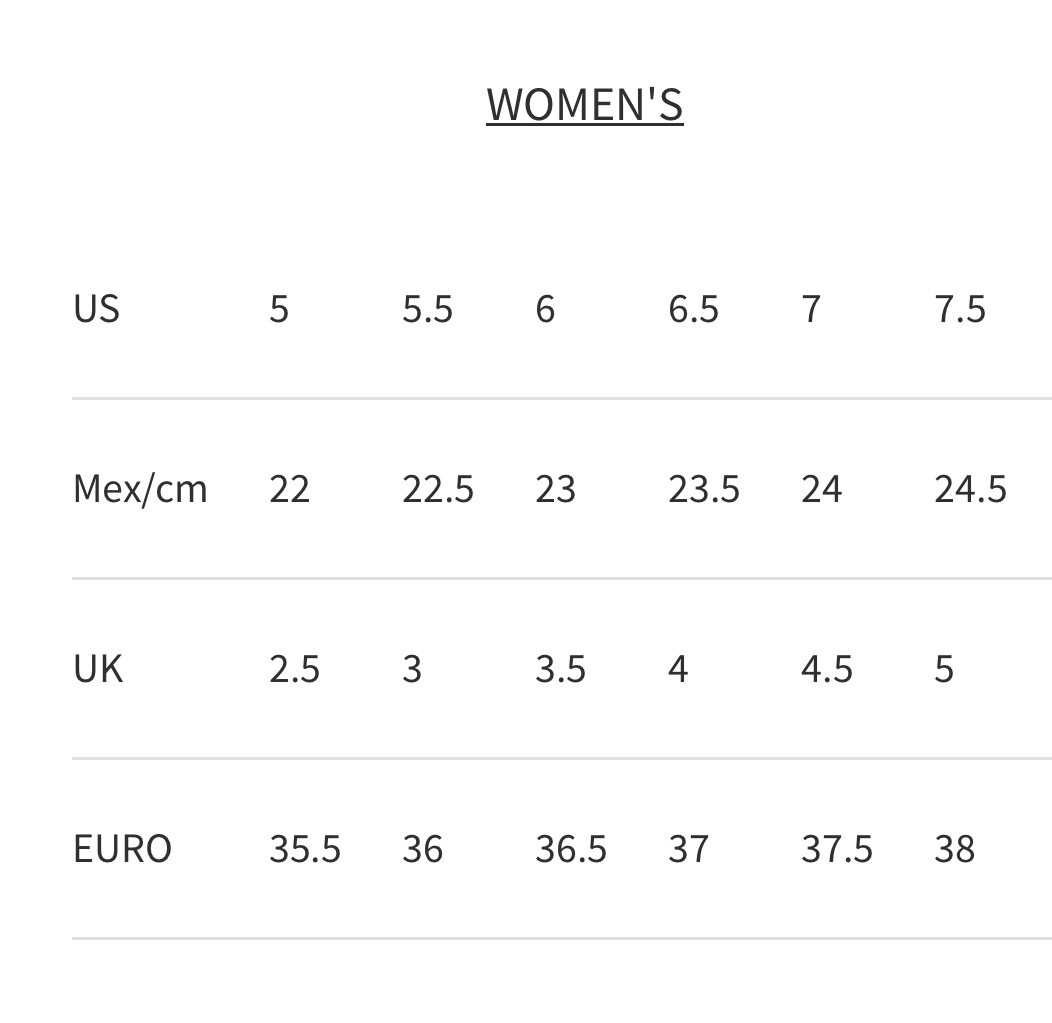The height and width of the screenshot is (1023, 1052).
Task: Click UK size 4.5 cell
Action: coord(827,669)
